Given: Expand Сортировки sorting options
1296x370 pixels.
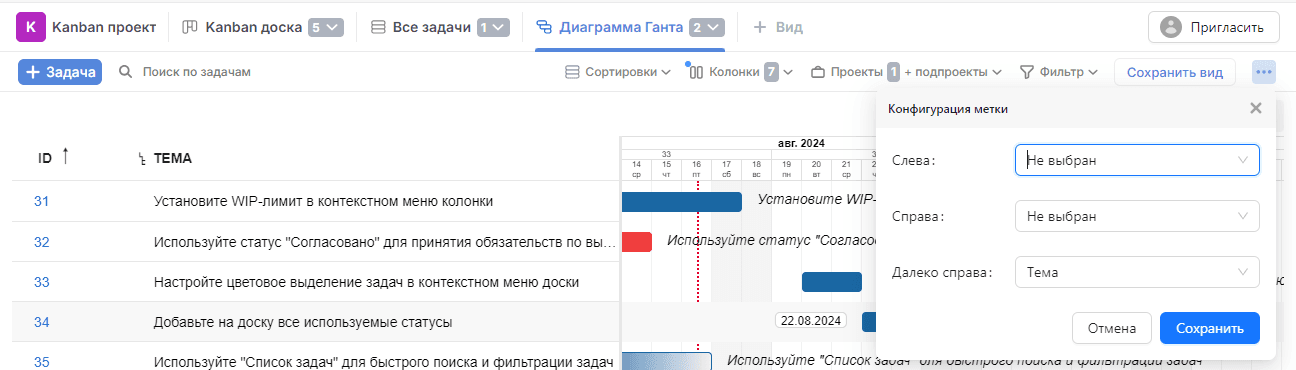Looking at the screenshot, I should [x=617, y=72].
